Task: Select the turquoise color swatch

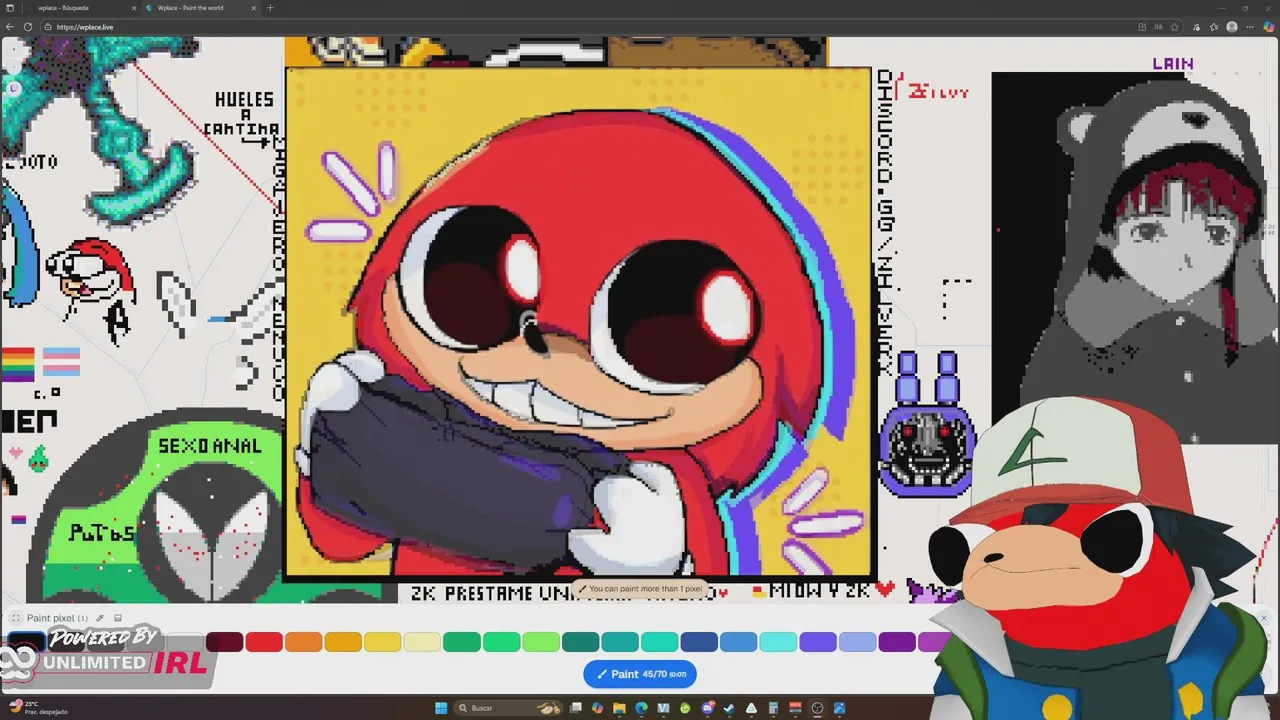Action: tap(659, 642)
